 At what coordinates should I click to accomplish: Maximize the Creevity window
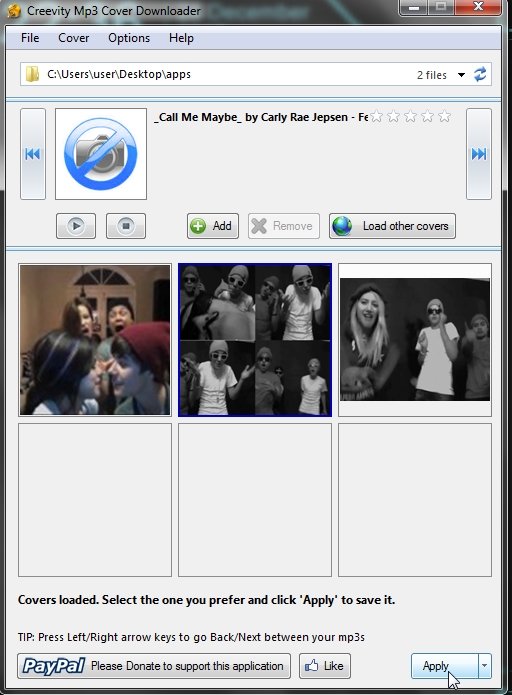tap(441, 7)
